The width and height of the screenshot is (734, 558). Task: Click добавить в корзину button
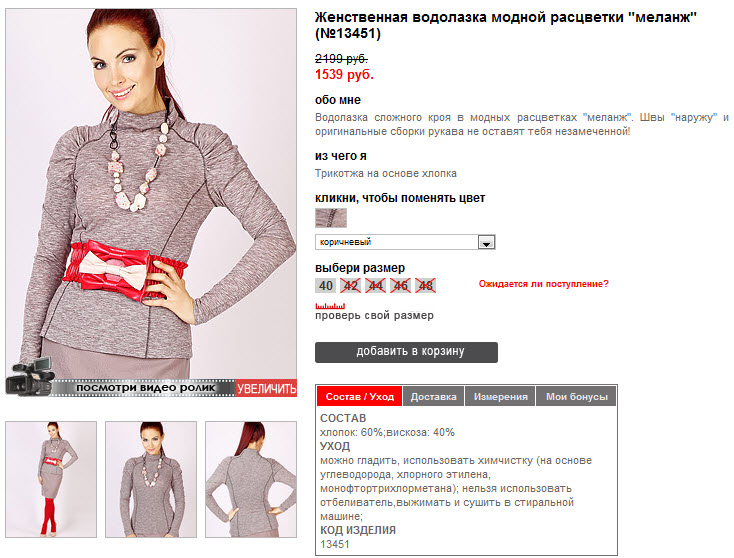click(x=406, y=352)
